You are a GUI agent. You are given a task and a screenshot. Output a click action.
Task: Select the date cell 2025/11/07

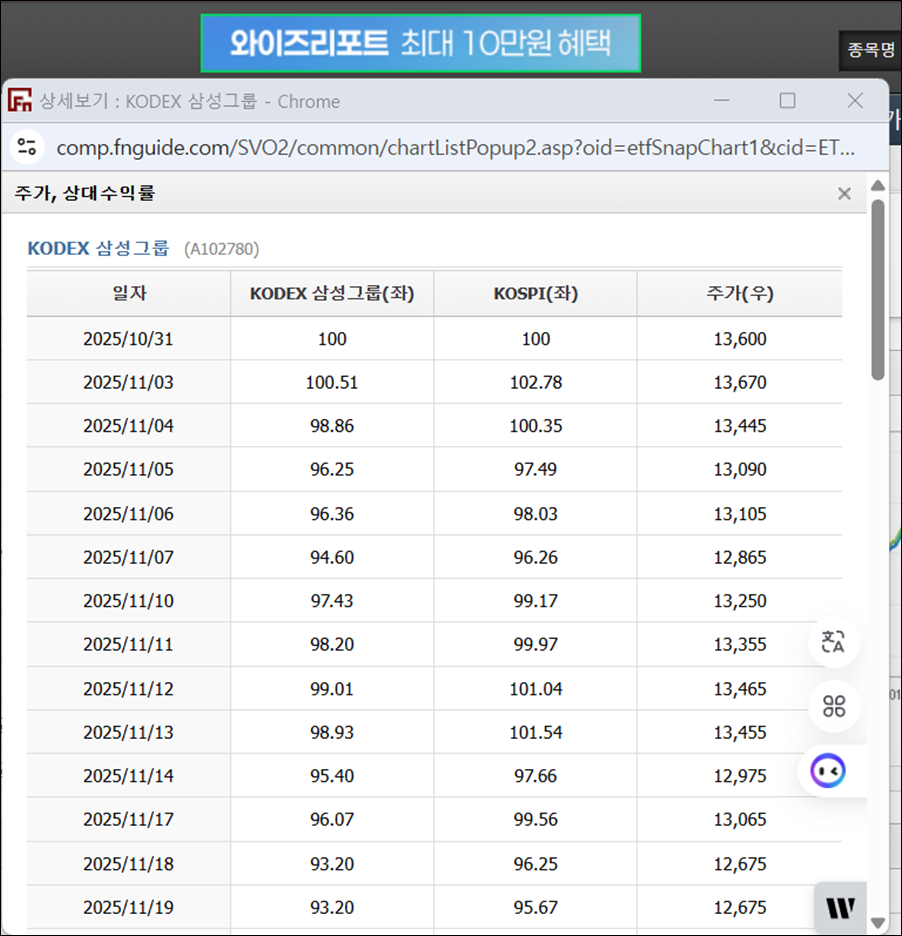128,557
